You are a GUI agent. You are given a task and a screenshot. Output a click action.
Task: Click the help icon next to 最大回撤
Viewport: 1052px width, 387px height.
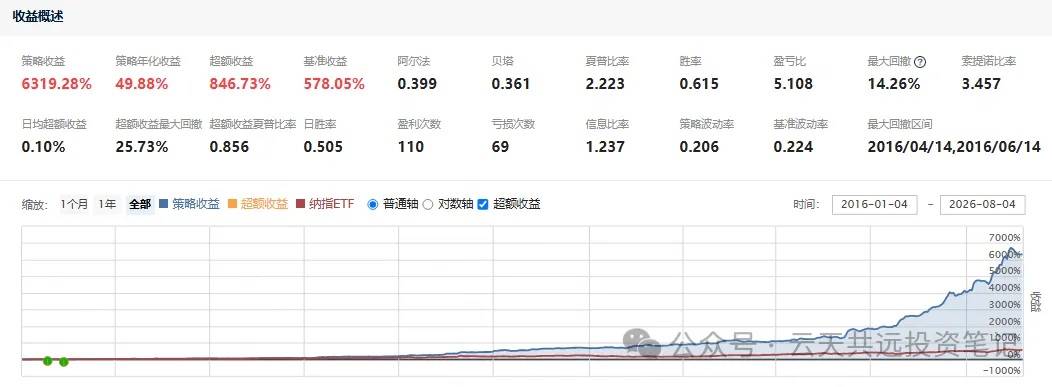[920, 62]
